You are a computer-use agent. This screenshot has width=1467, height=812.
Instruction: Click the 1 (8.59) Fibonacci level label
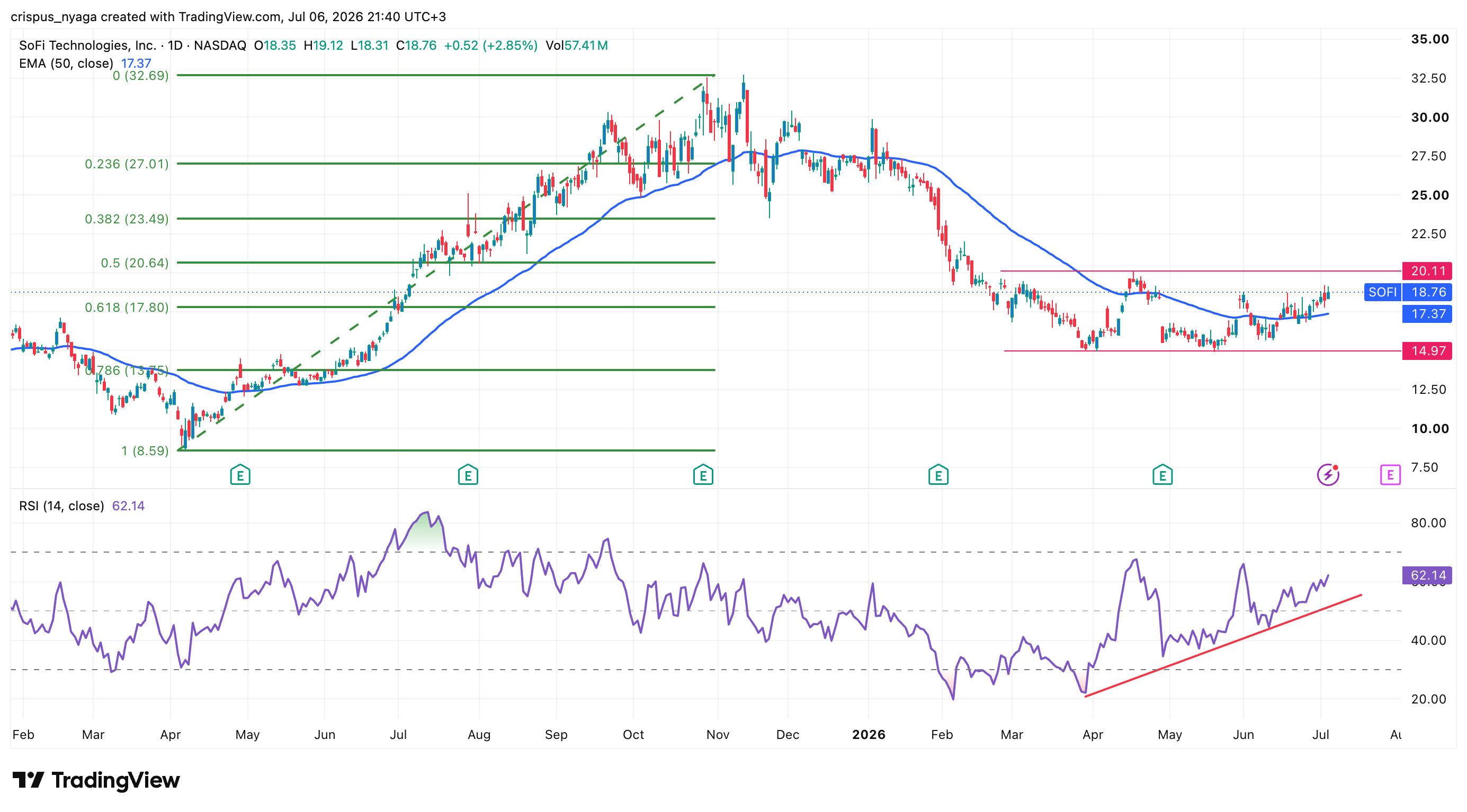pyautogui.click(x=145, y=450)
